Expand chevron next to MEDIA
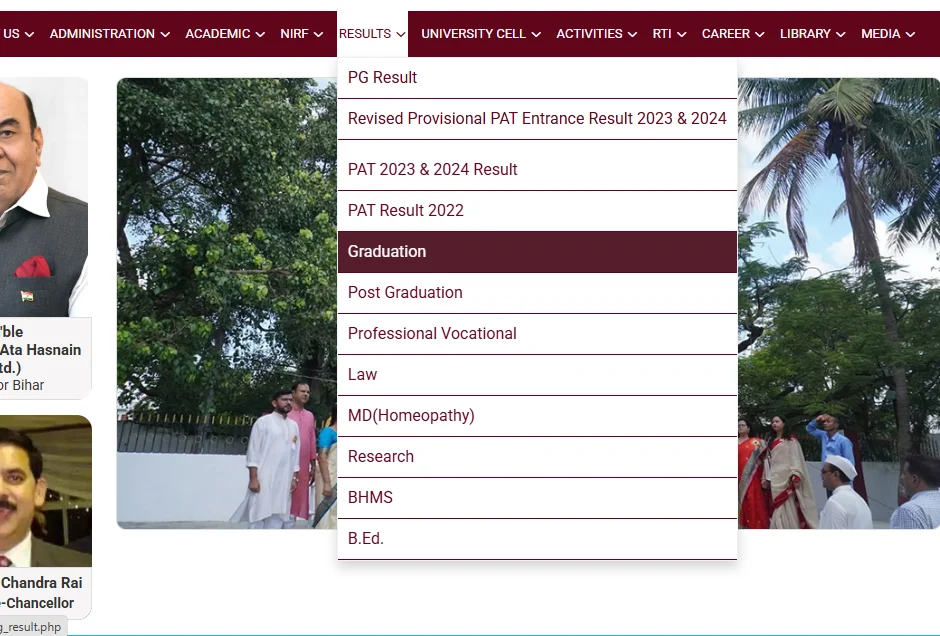This screenshot has height=636, width=940. click(x=911, y=35)
